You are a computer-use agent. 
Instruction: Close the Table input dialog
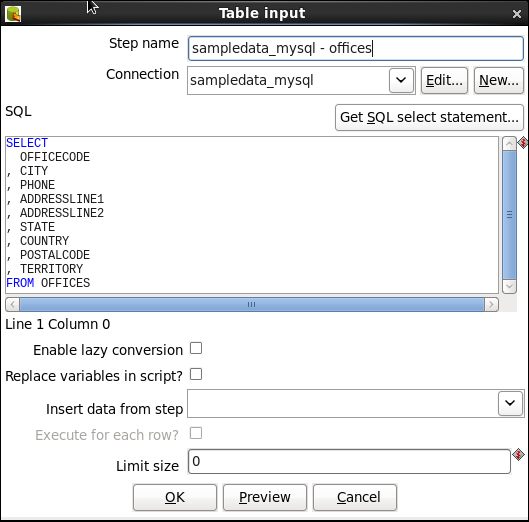[x=517, y=14]
